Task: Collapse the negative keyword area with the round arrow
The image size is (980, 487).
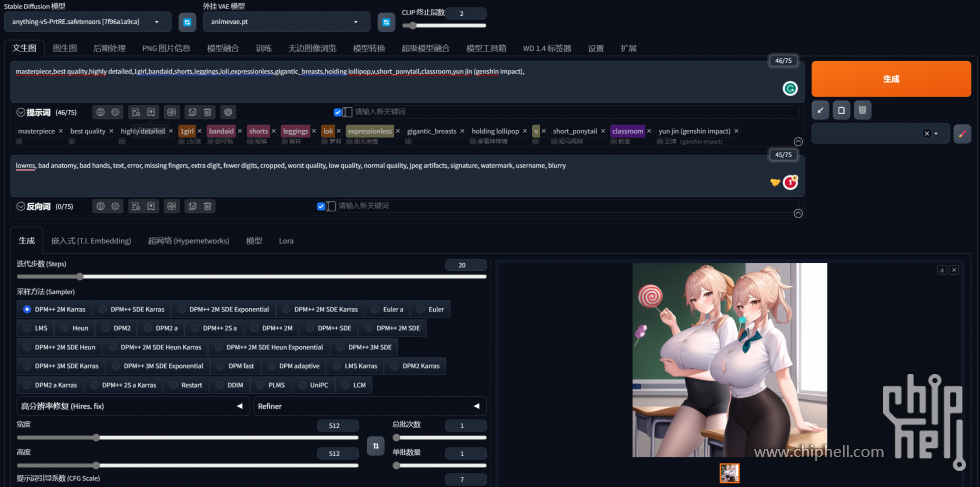Action: (x=798, y=213)
